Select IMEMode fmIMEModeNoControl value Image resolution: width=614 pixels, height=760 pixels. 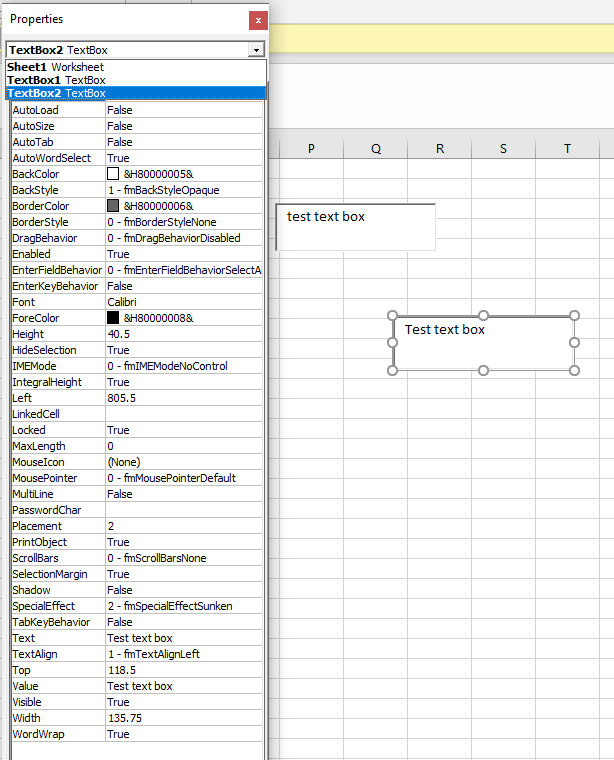click(x=184, y=366)
